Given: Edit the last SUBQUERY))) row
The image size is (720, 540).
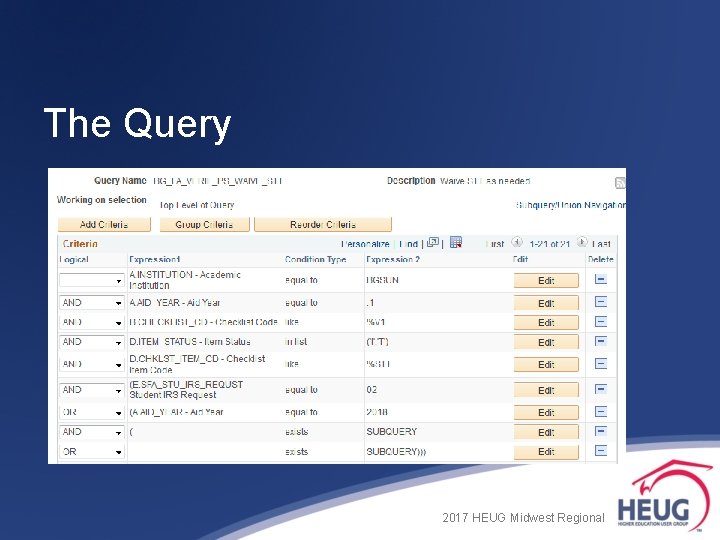Looking at the screenshot, I should click(x=546, y=452).
